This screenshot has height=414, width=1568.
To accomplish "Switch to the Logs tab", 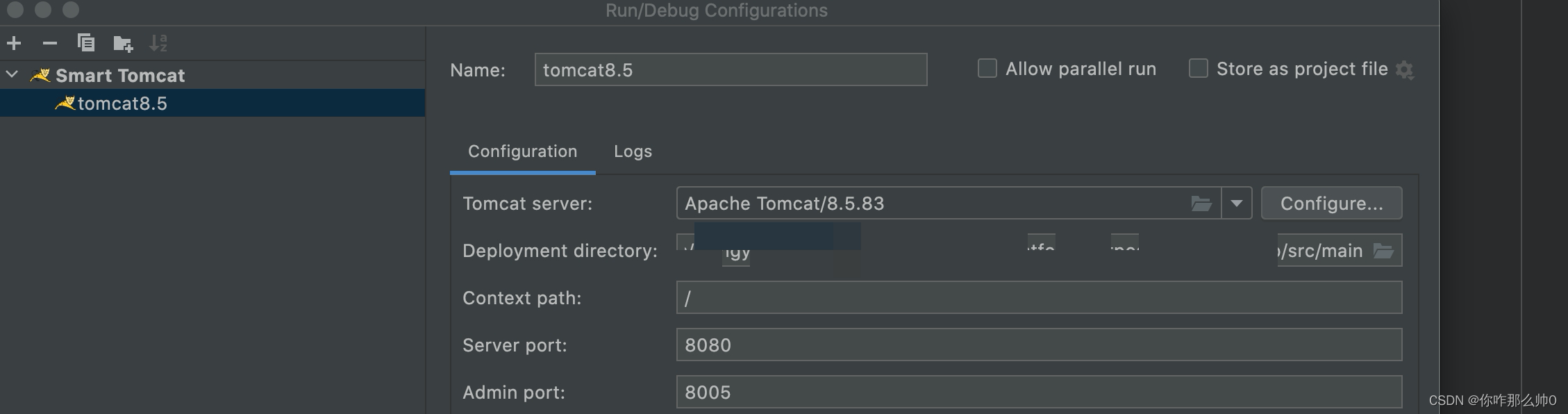I will point(633,151).
